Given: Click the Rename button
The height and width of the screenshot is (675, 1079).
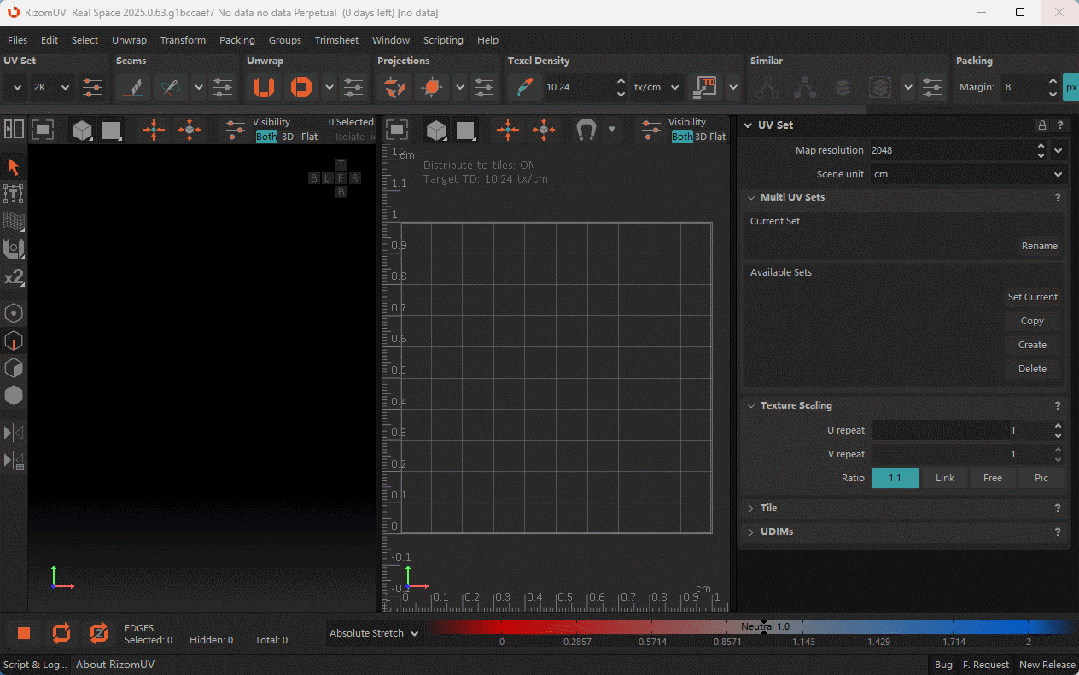Looking at the screenshot, I should tap(1039, 246).
